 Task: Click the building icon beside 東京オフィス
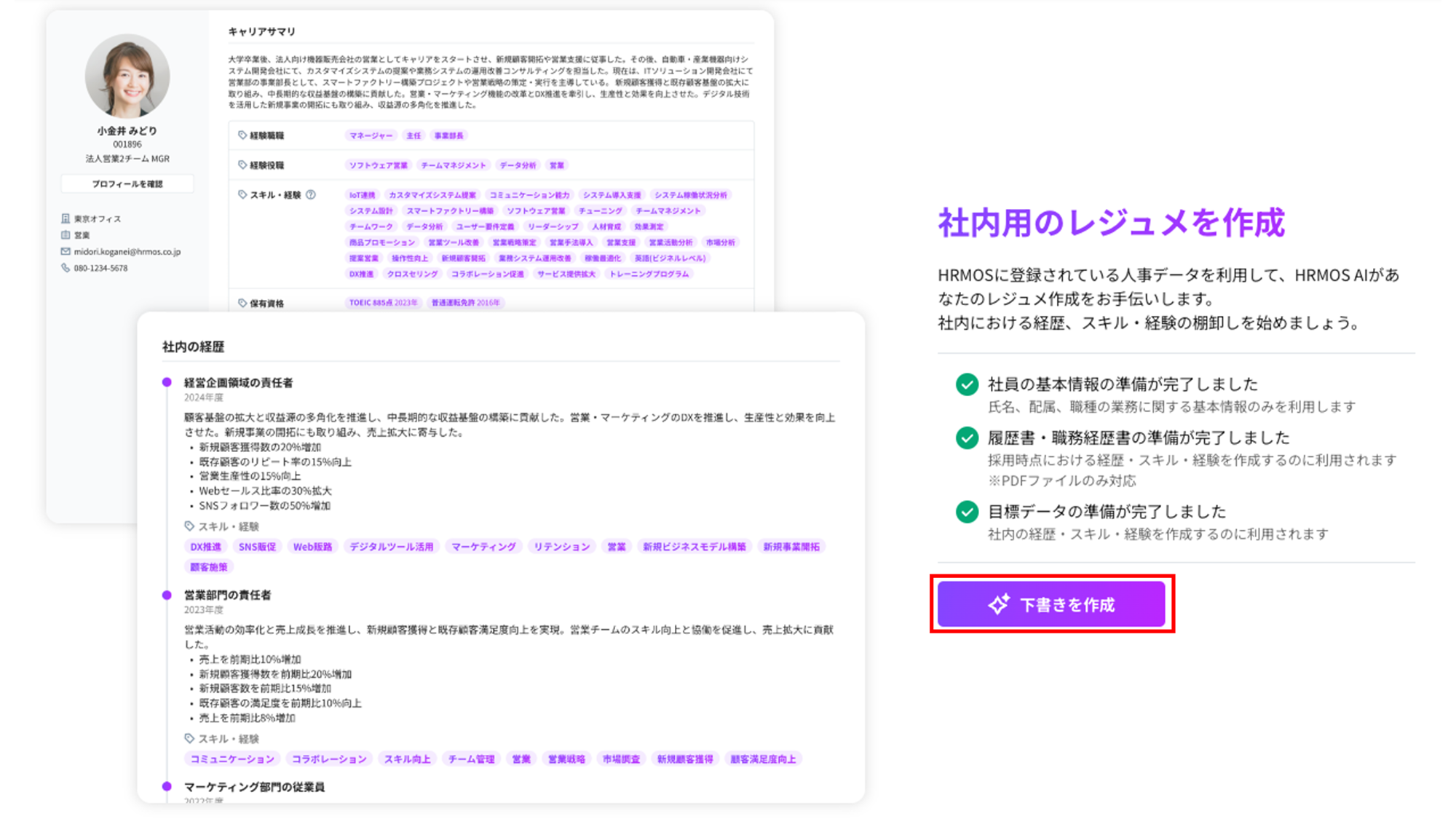pos(66,218)
